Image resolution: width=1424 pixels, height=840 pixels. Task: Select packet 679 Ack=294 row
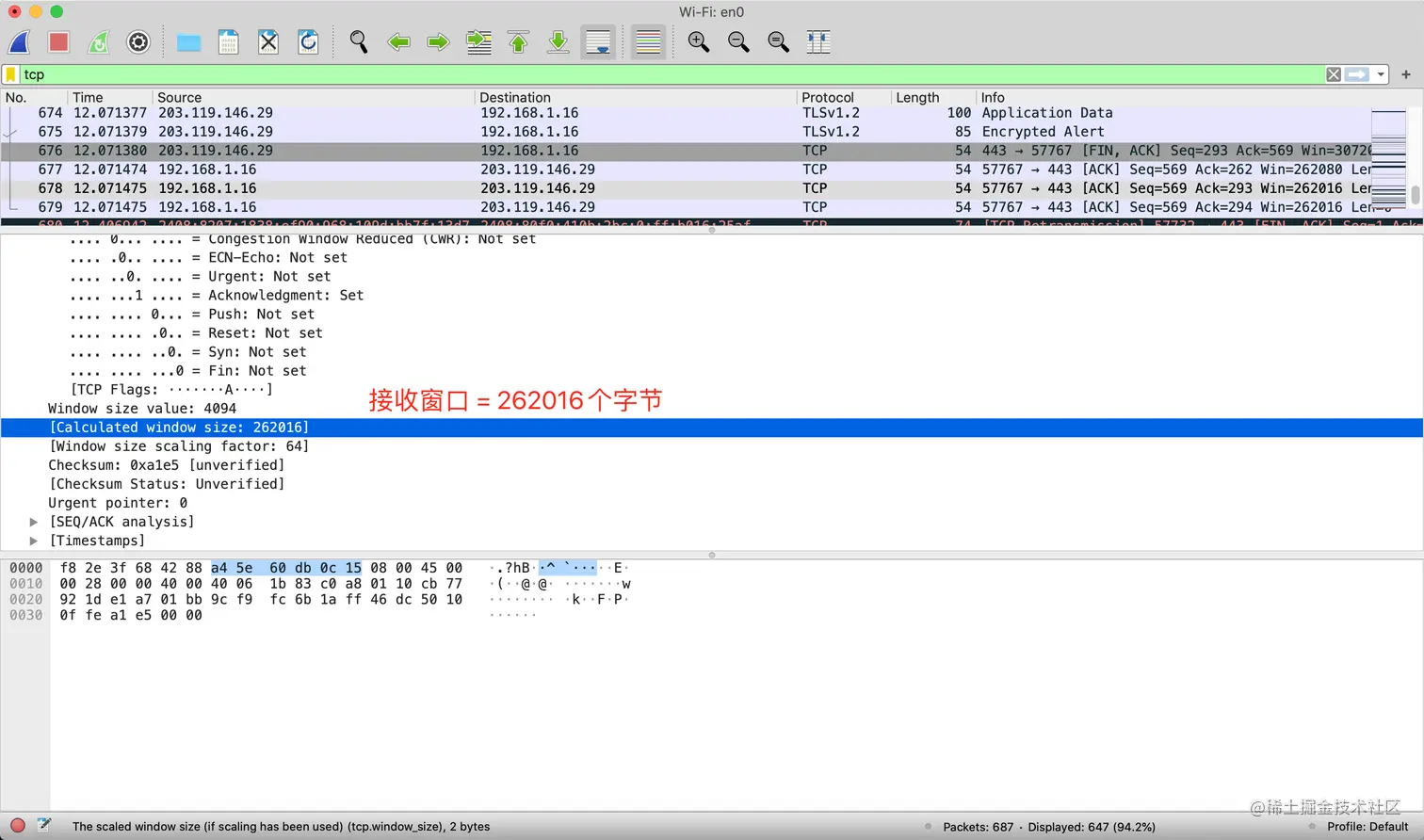pos(686,207)
